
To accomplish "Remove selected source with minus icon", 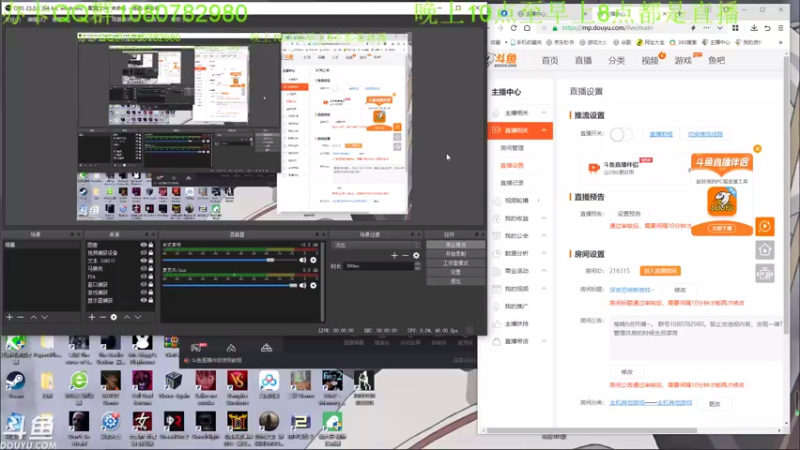I will tap(103, 317).
